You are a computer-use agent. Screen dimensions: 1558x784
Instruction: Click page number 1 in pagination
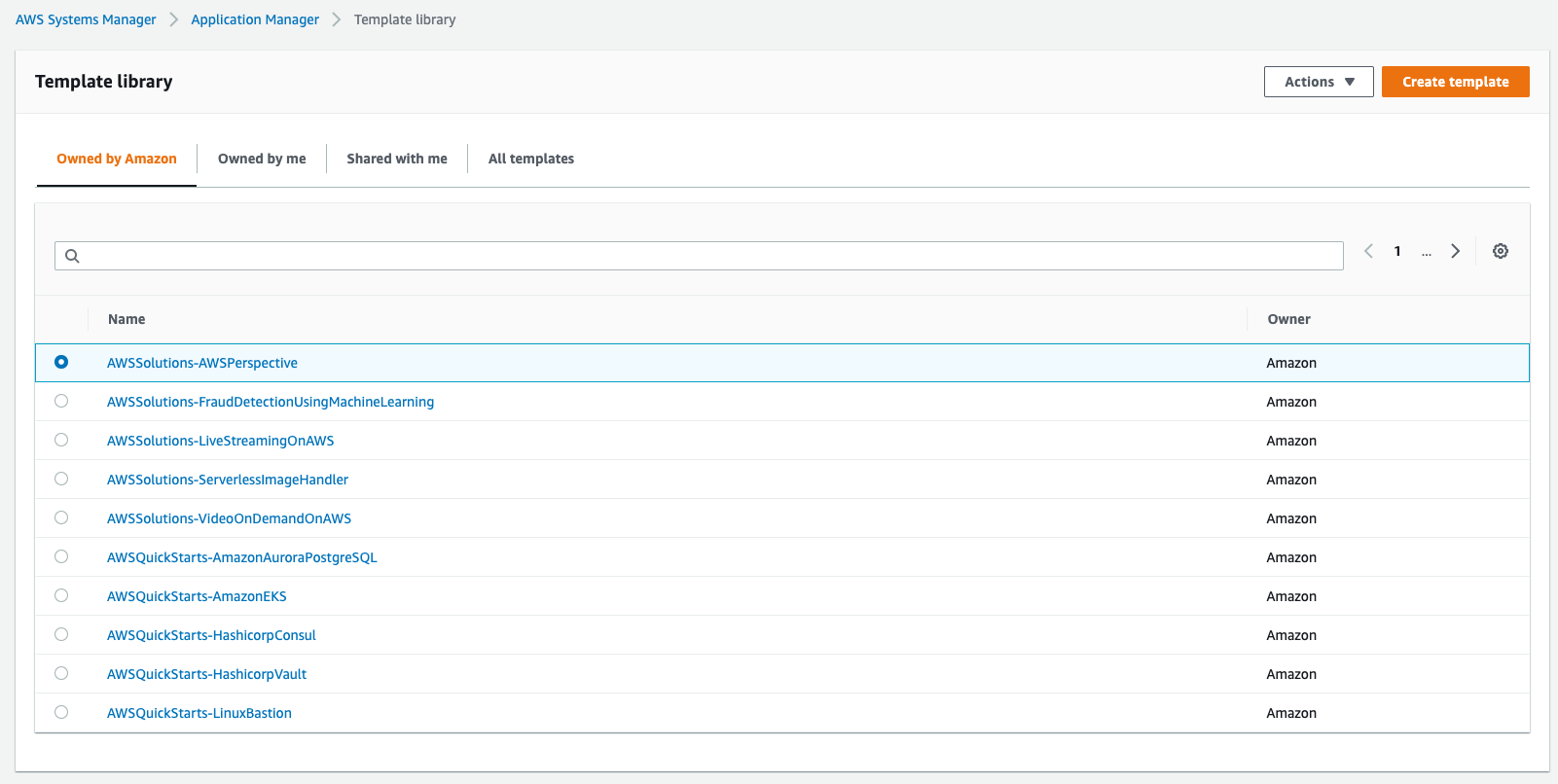pos(1397,251)
